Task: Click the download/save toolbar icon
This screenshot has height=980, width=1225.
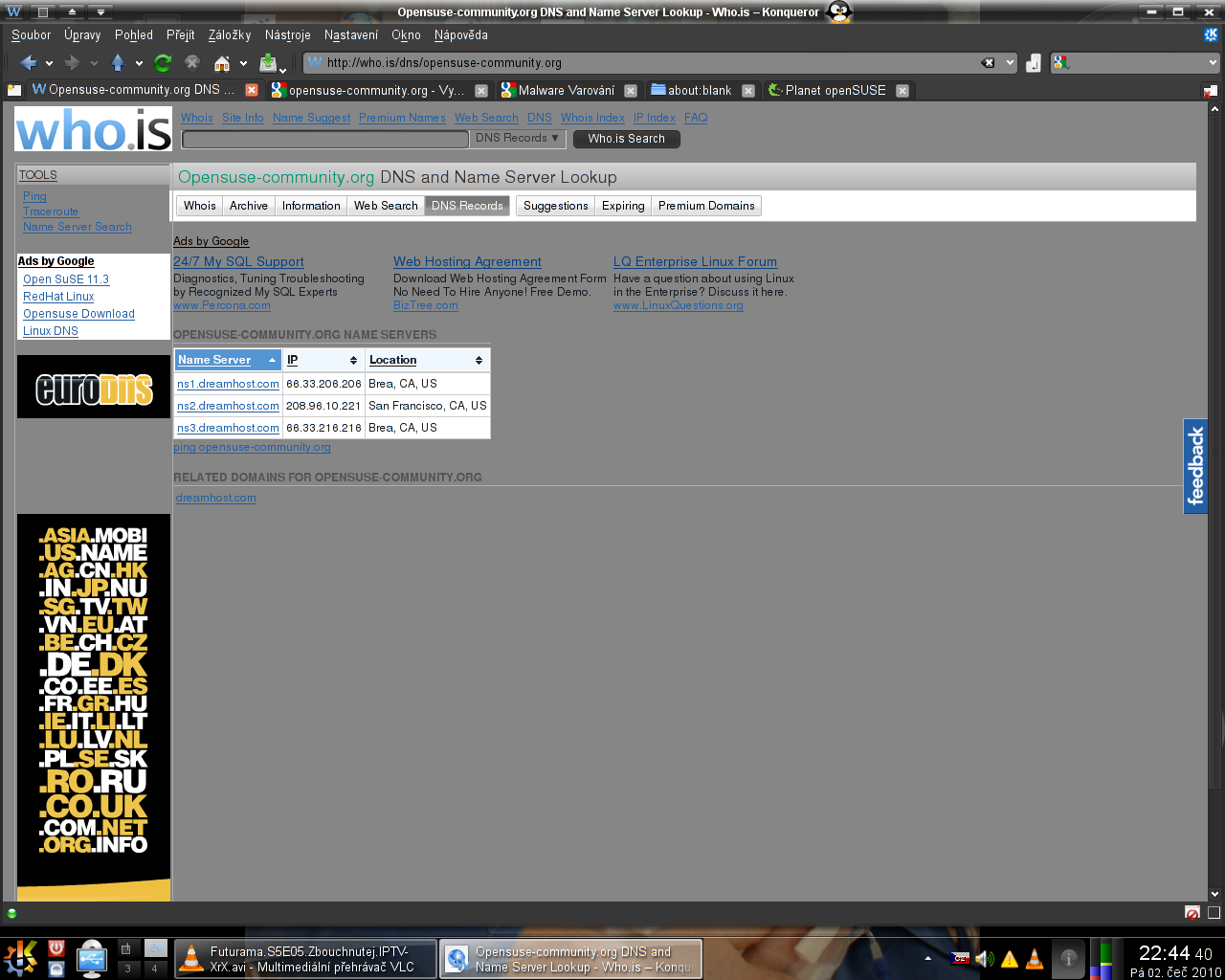Action: click(x=268, y=63)
